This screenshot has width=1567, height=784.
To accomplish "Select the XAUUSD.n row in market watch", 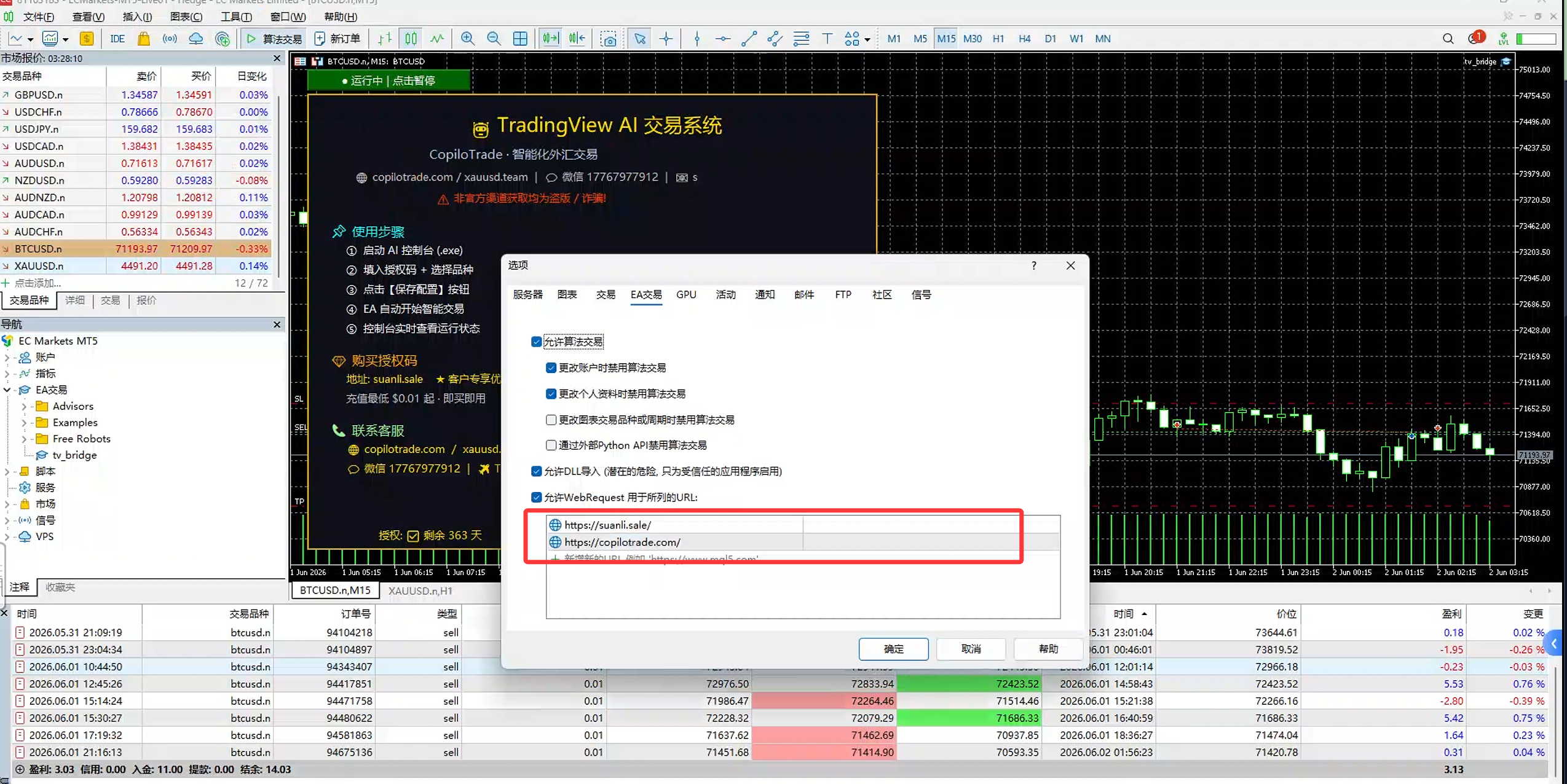I will [x=135, y=266].
